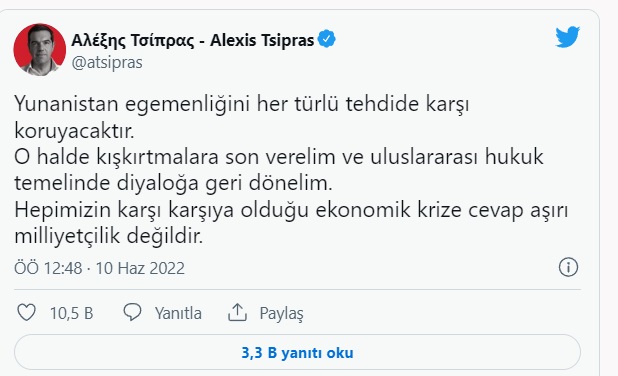Click tweet sentence starting 'O halde'
Viewport: 618px width, 376px height.
click(279, 170)
